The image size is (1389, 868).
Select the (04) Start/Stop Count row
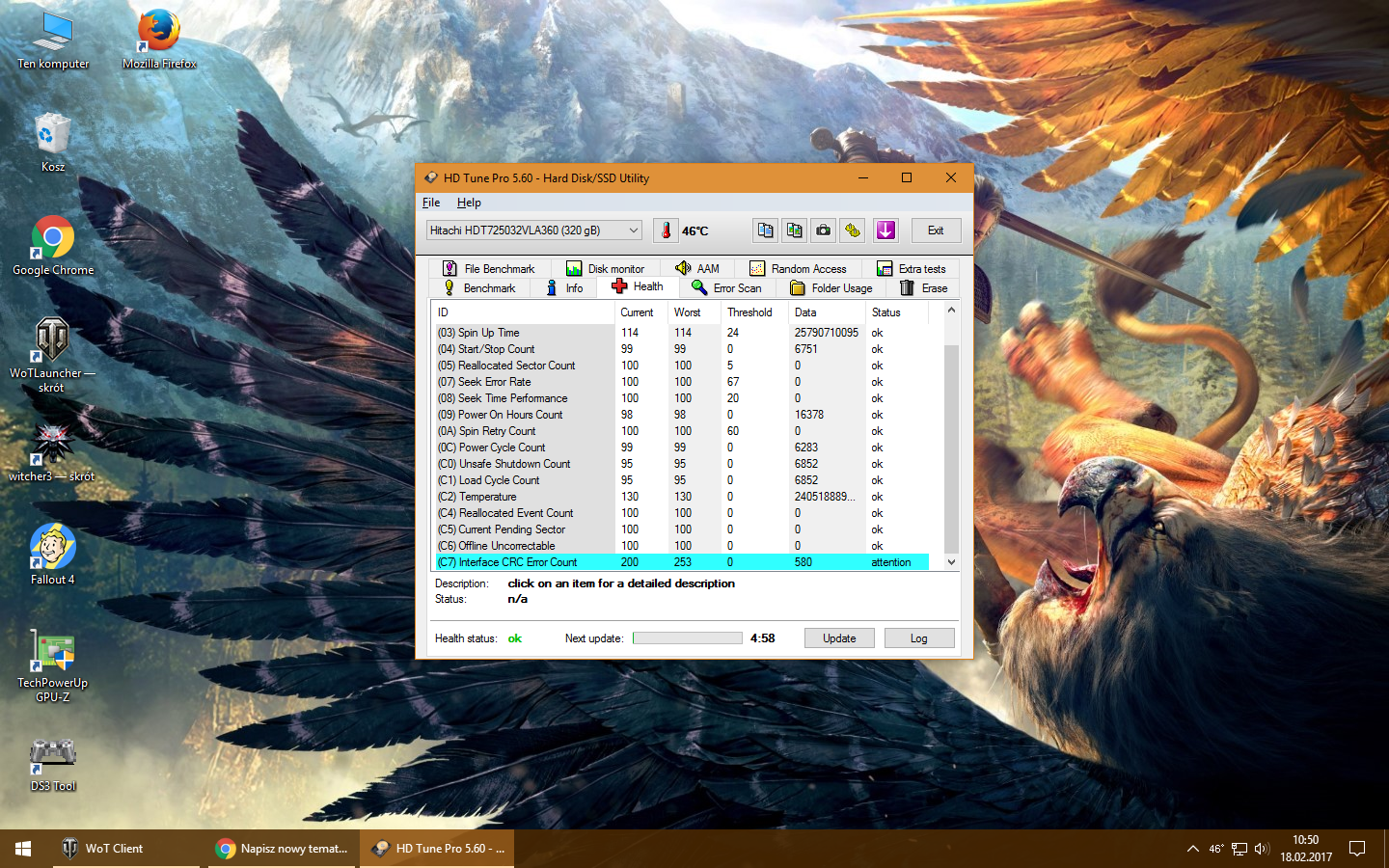pos(681,349)
